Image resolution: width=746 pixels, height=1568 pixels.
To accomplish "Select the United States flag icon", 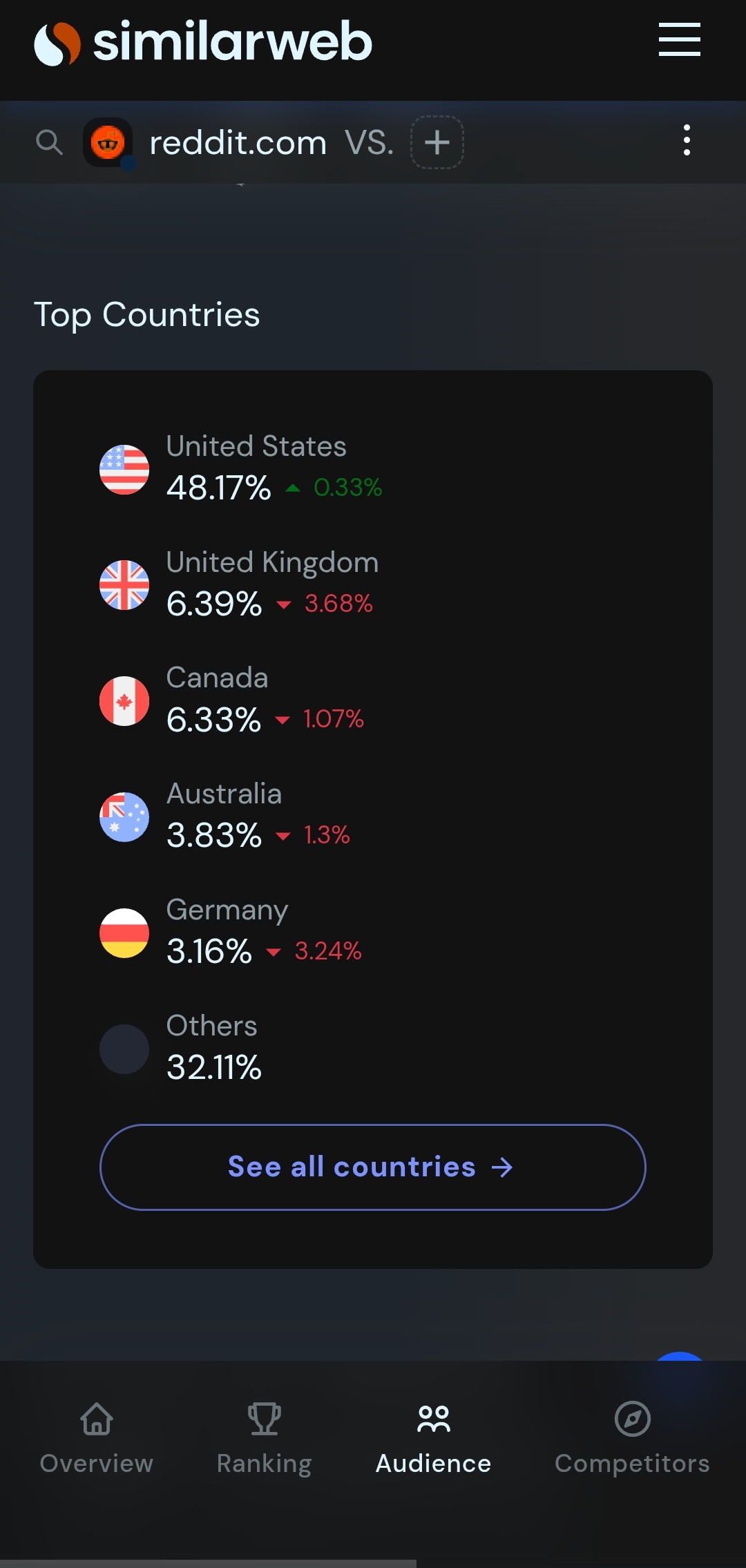I will [x=124, y=470].
